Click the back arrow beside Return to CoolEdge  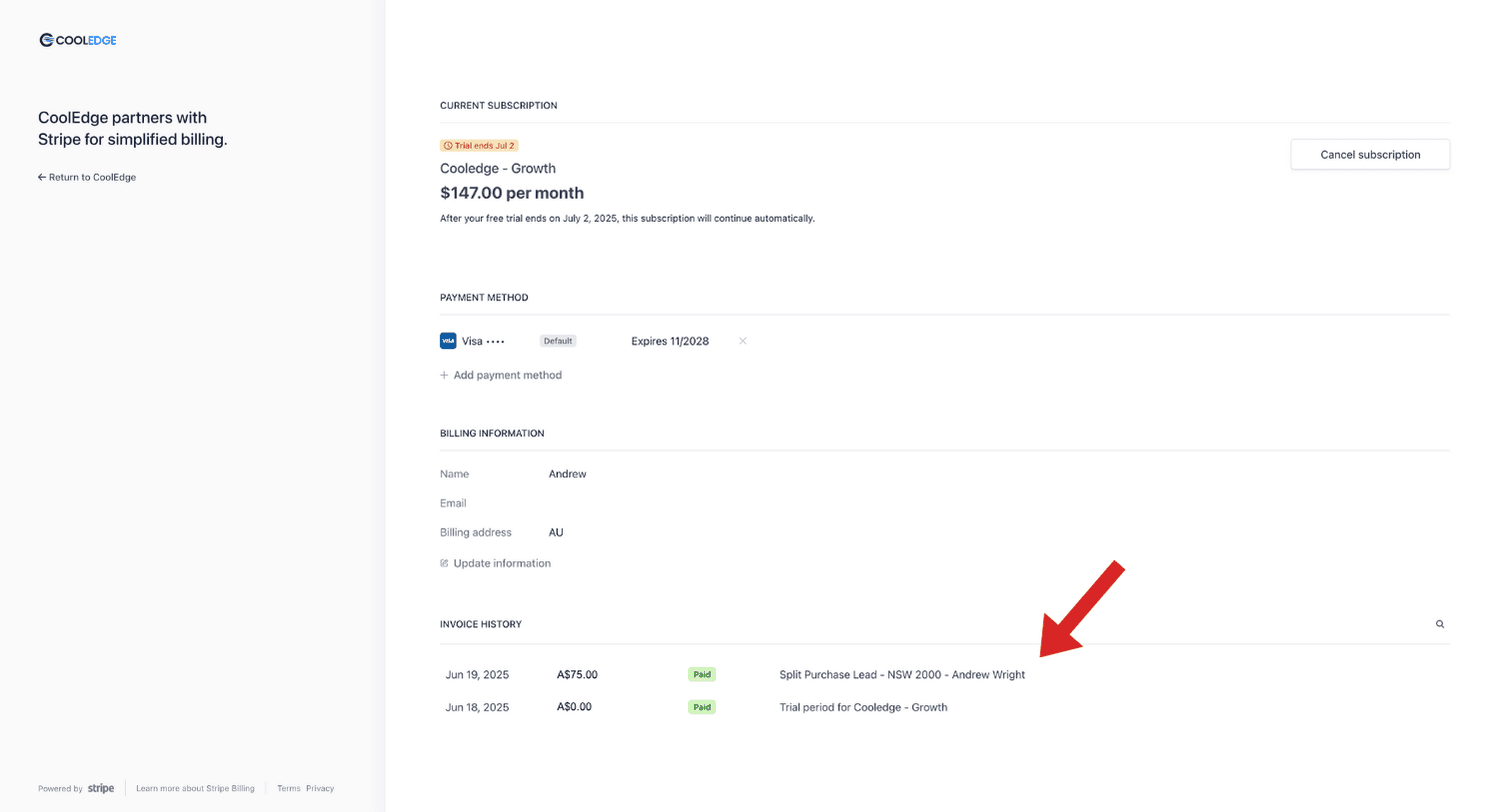(x=42, y=177)
